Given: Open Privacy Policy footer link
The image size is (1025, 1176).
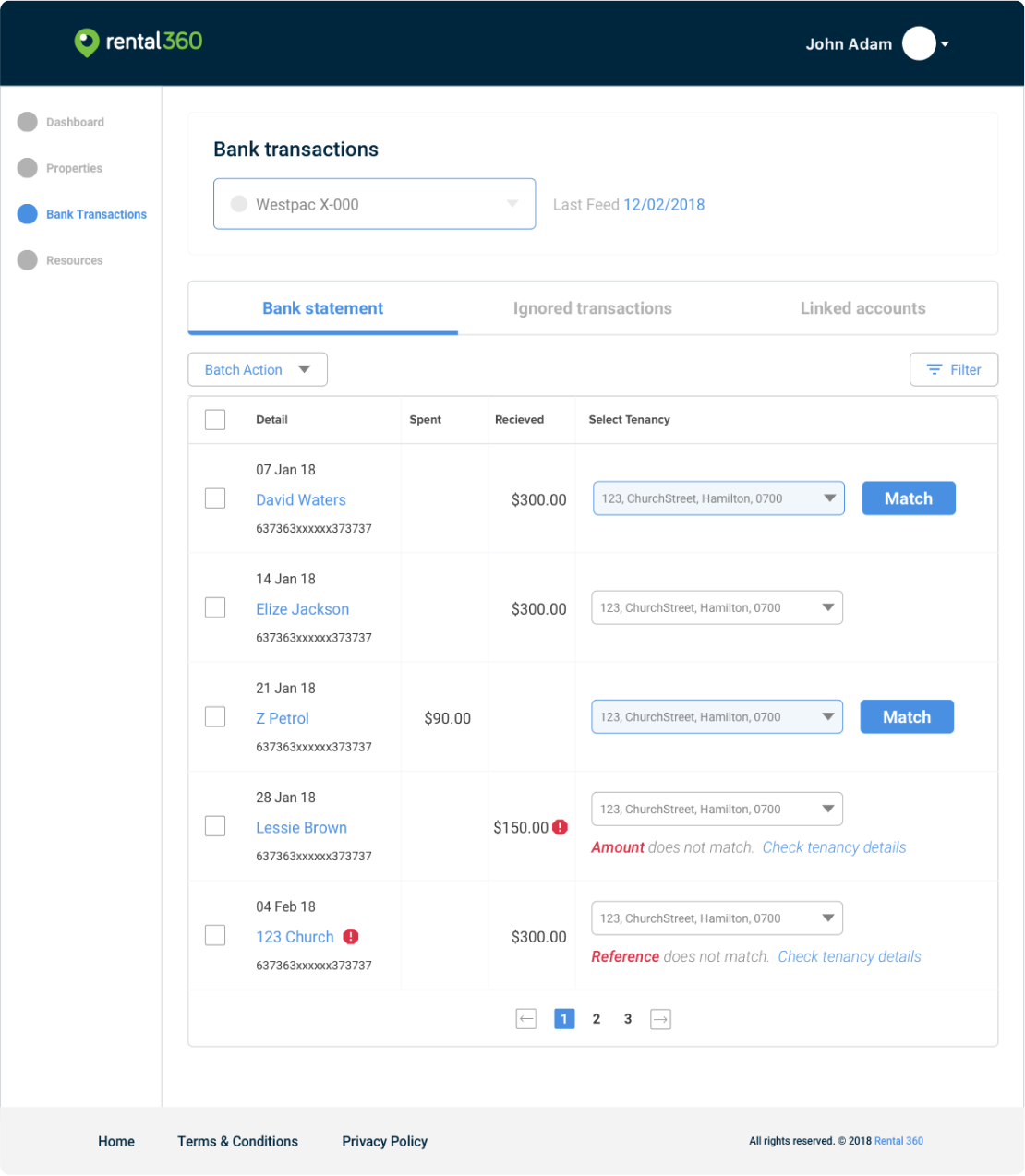Looking at the screenshot, I should [384, 1142].
